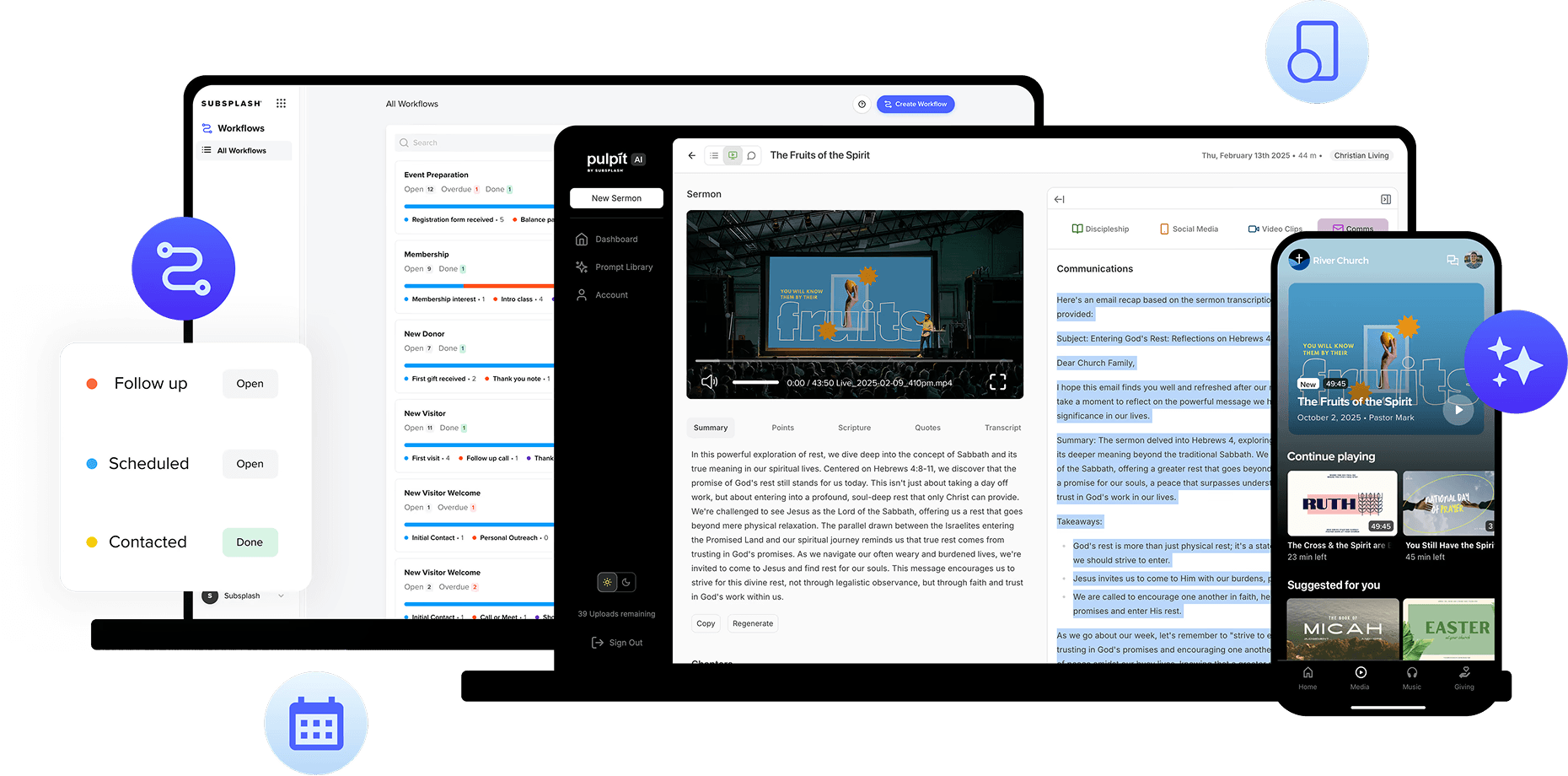This screenshot has width=1568, height=776.
Task: Open the Points tab
Action: 783,428
